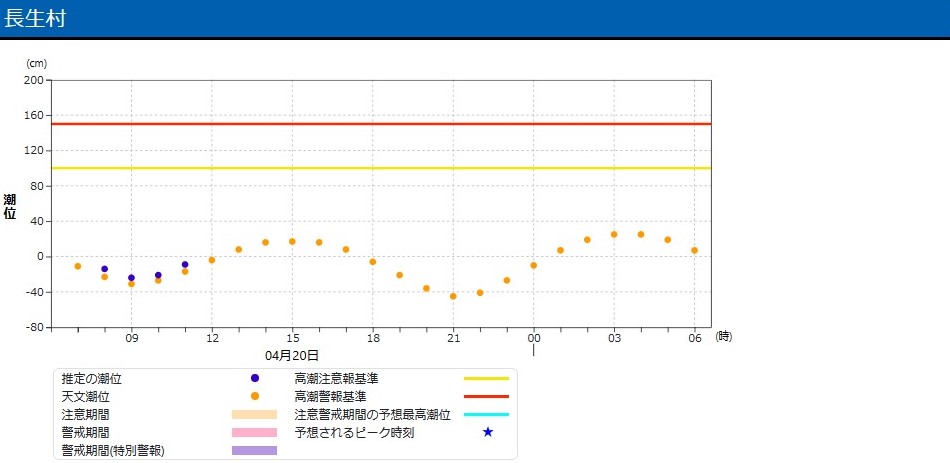Select the orange astronomical tide dot at 09 o'clock
Image resolution: width=950 pixels, height=463 pixels.
[x=131, y=284]
